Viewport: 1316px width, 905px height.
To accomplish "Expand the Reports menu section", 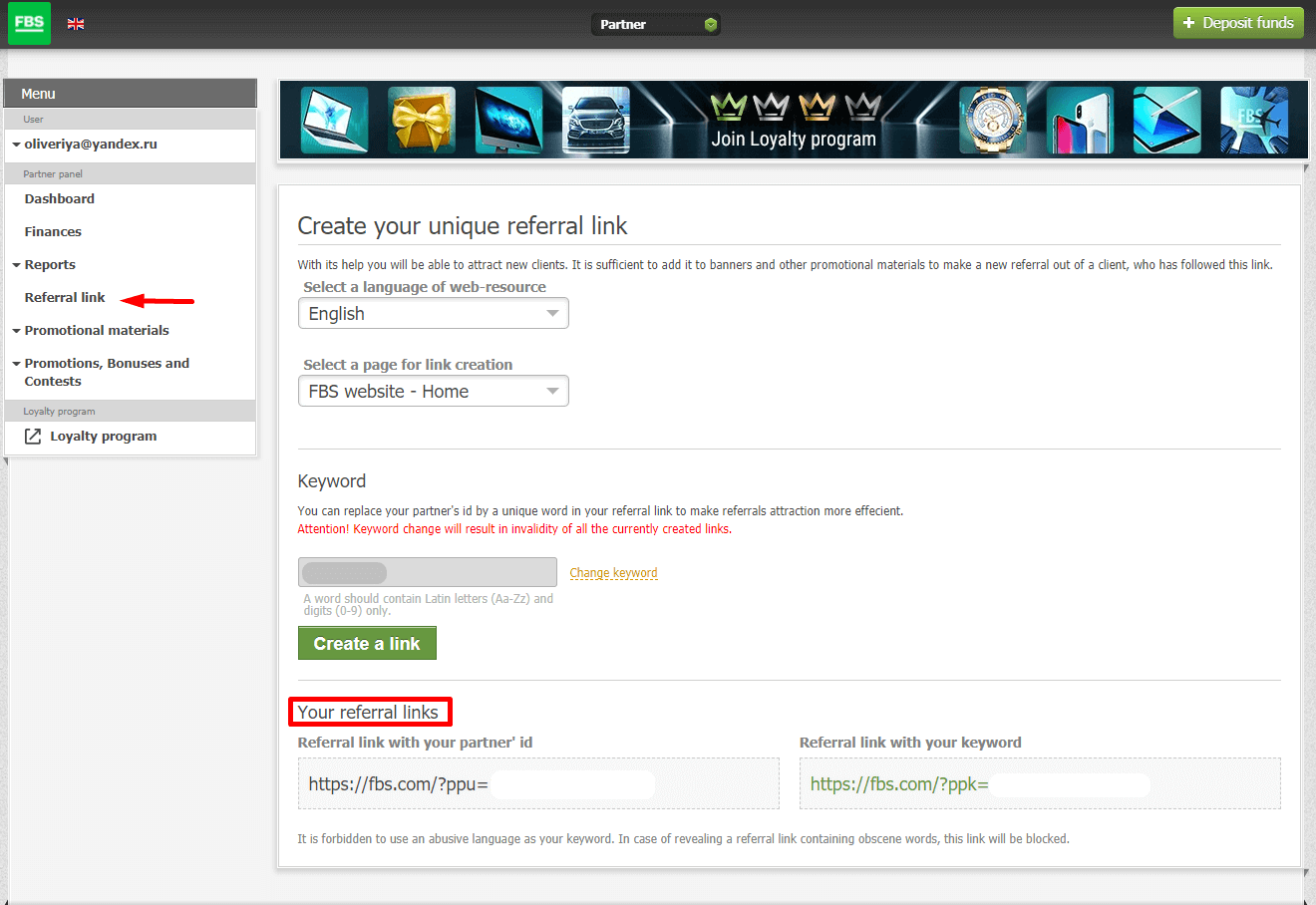I will [x=50, y=265].
